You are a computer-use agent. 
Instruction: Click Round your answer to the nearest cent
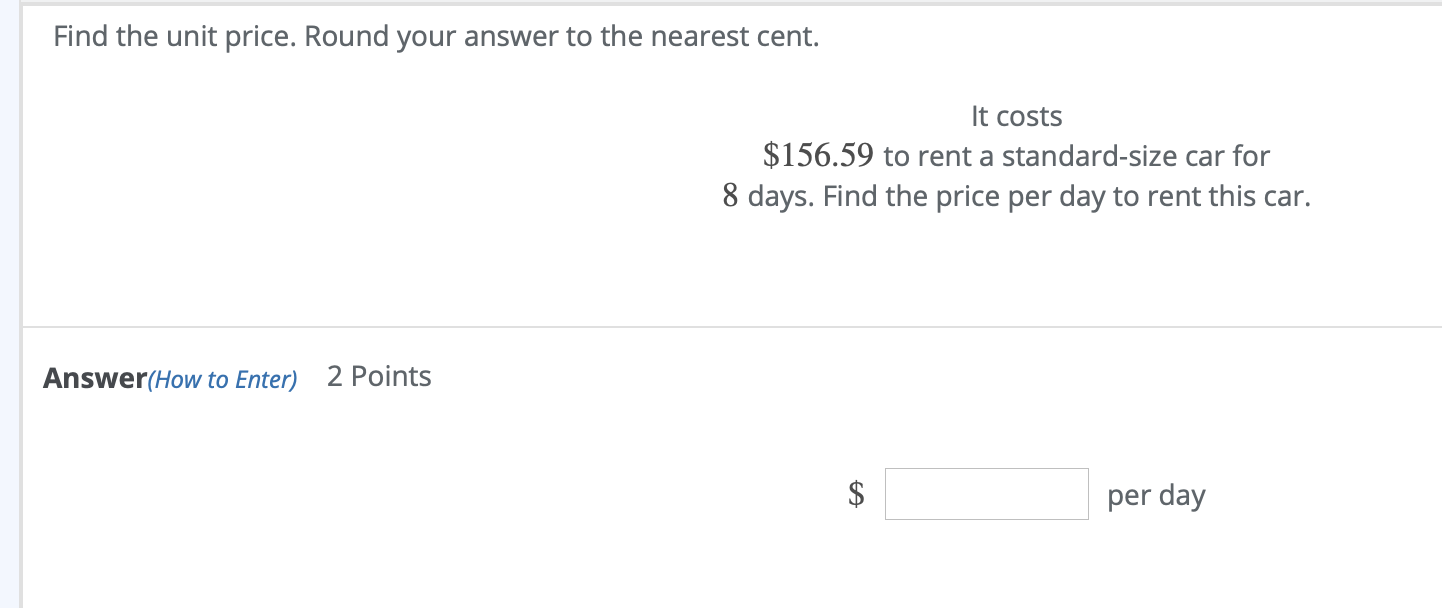coord(562,38)
